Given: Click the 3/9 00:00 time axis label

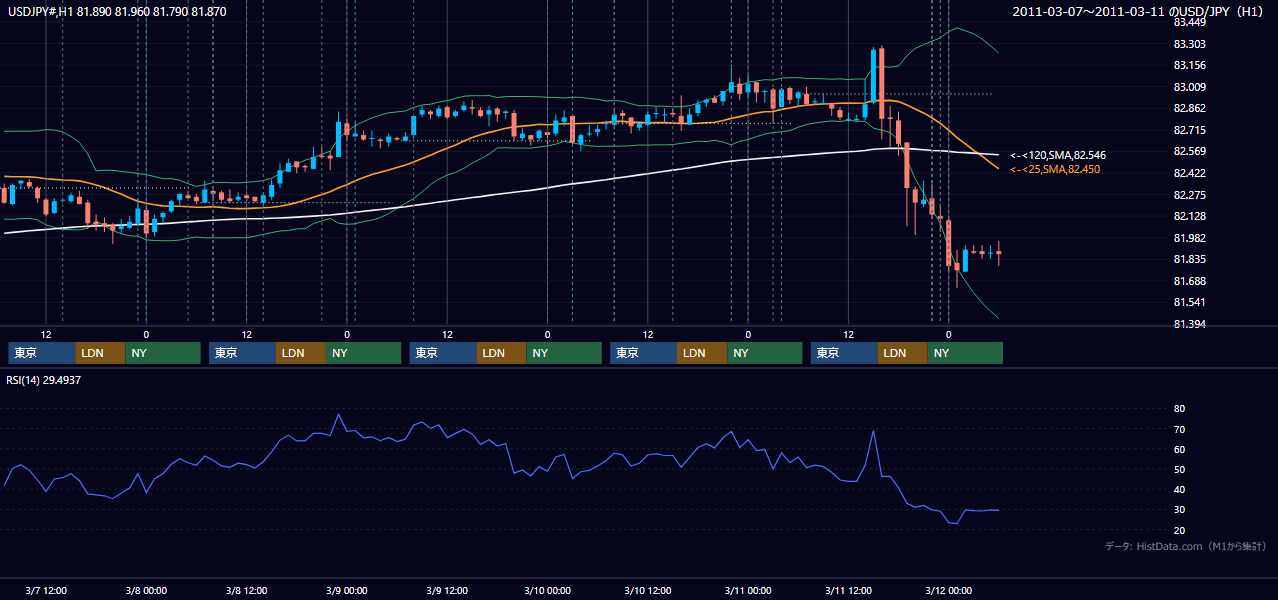Looking at the screenshot, I should (347, 590).
